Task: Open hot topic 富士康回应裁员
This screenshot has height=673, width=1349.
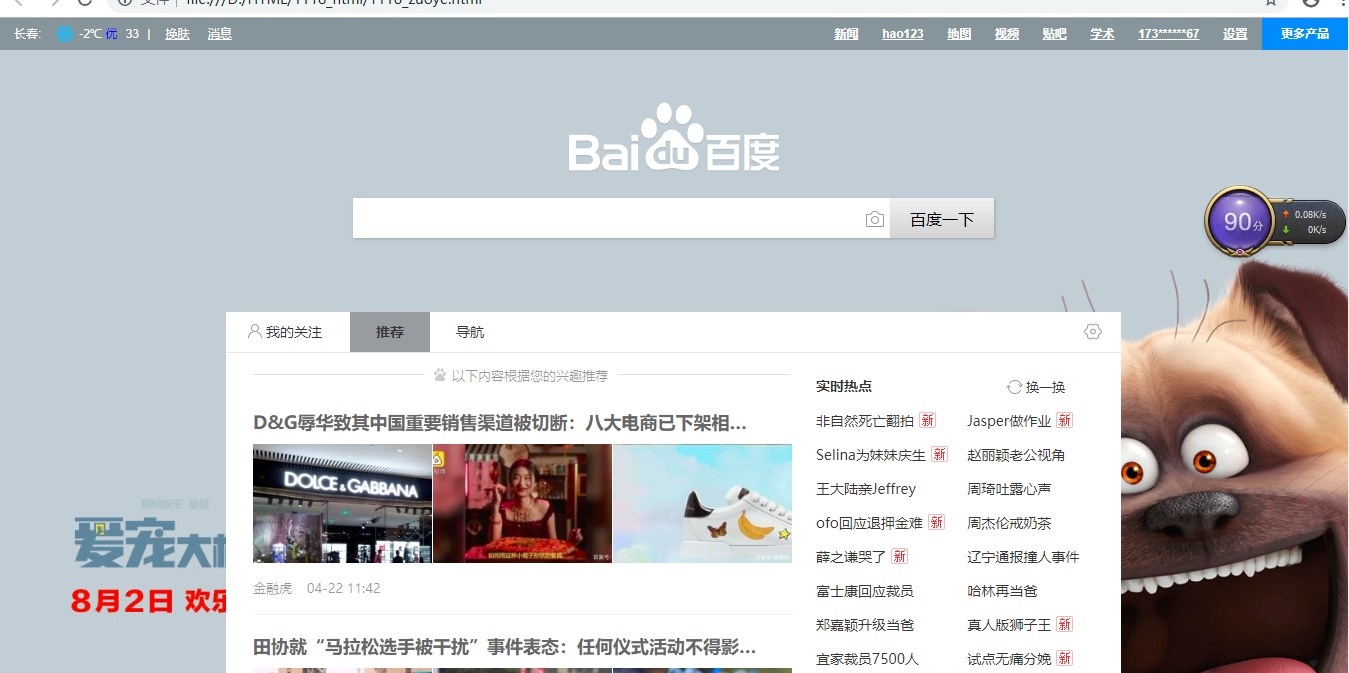Action: pyautogui.click(x=865, y=591)
